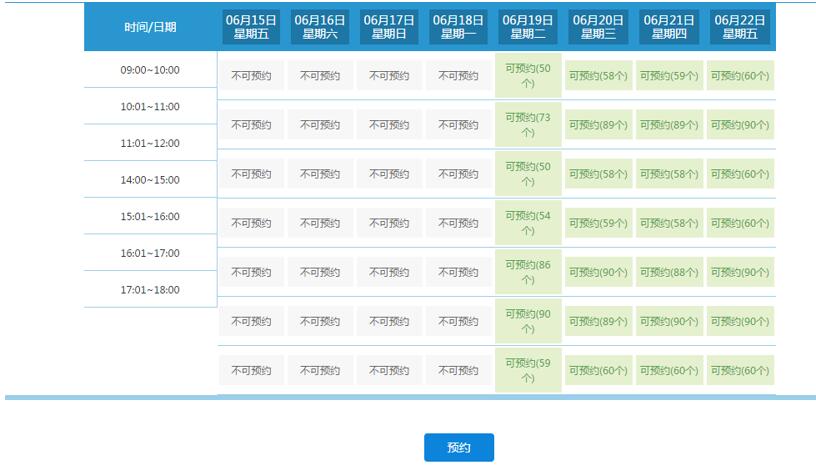
Task: Choose the 06月21日 slot showing 可预约(89个)
Action: point(668,125)
